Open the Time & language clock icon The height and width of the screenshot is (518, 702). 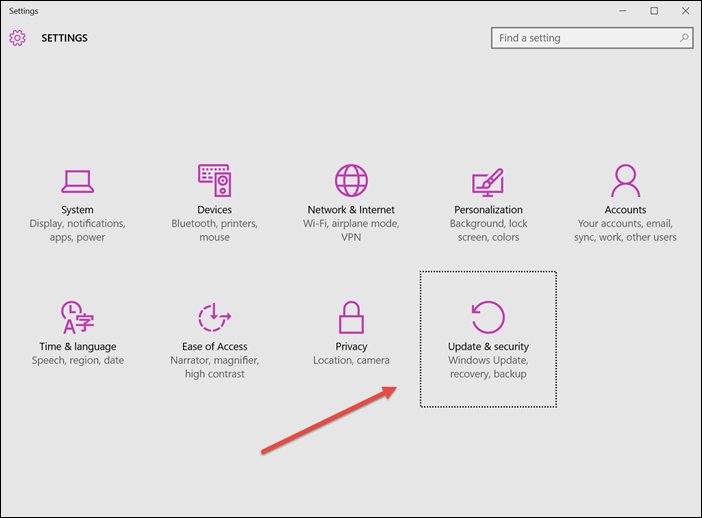[77, 317]
